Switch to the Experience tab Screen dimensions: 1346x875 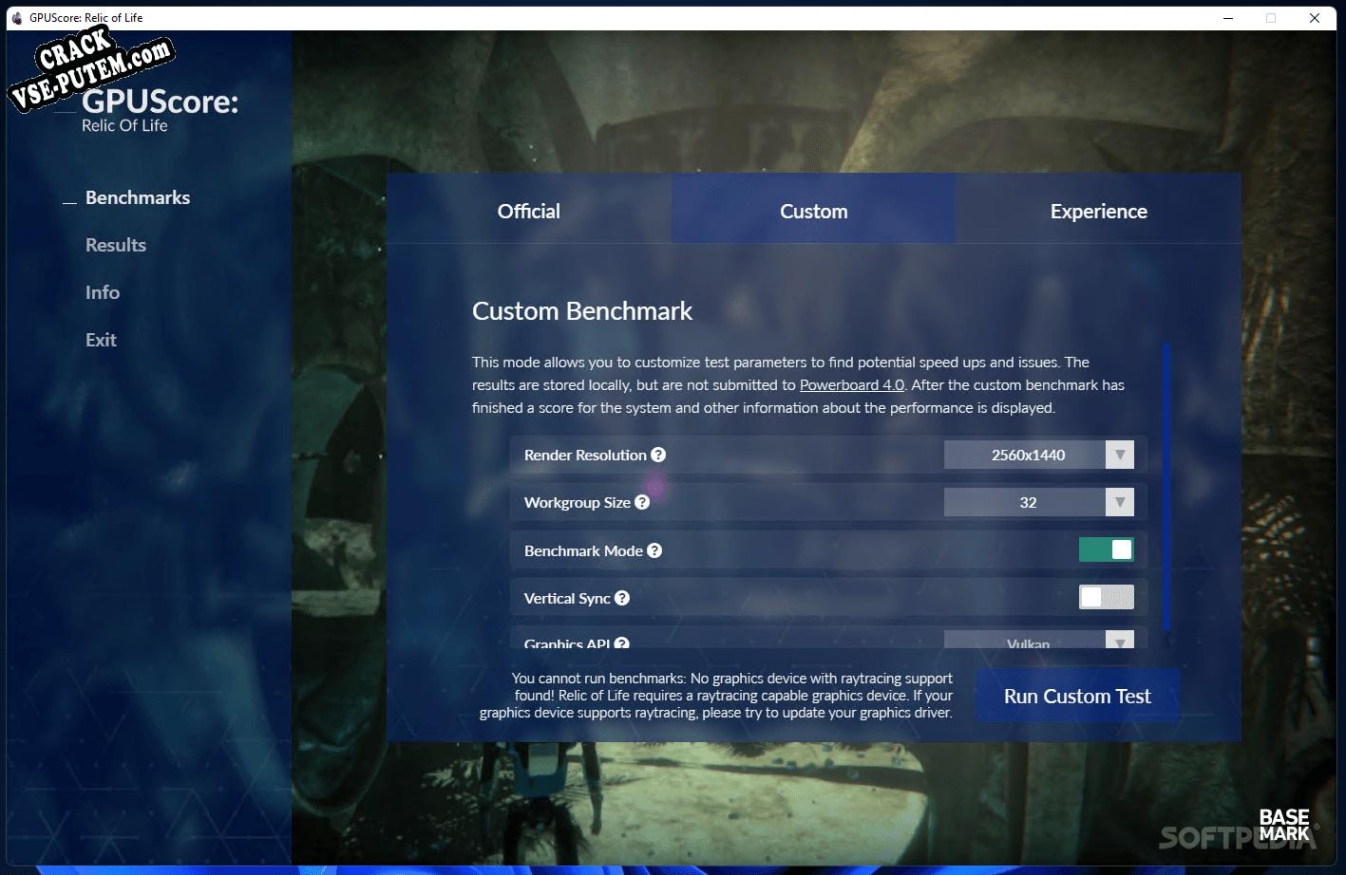[x=1098, y=211]
